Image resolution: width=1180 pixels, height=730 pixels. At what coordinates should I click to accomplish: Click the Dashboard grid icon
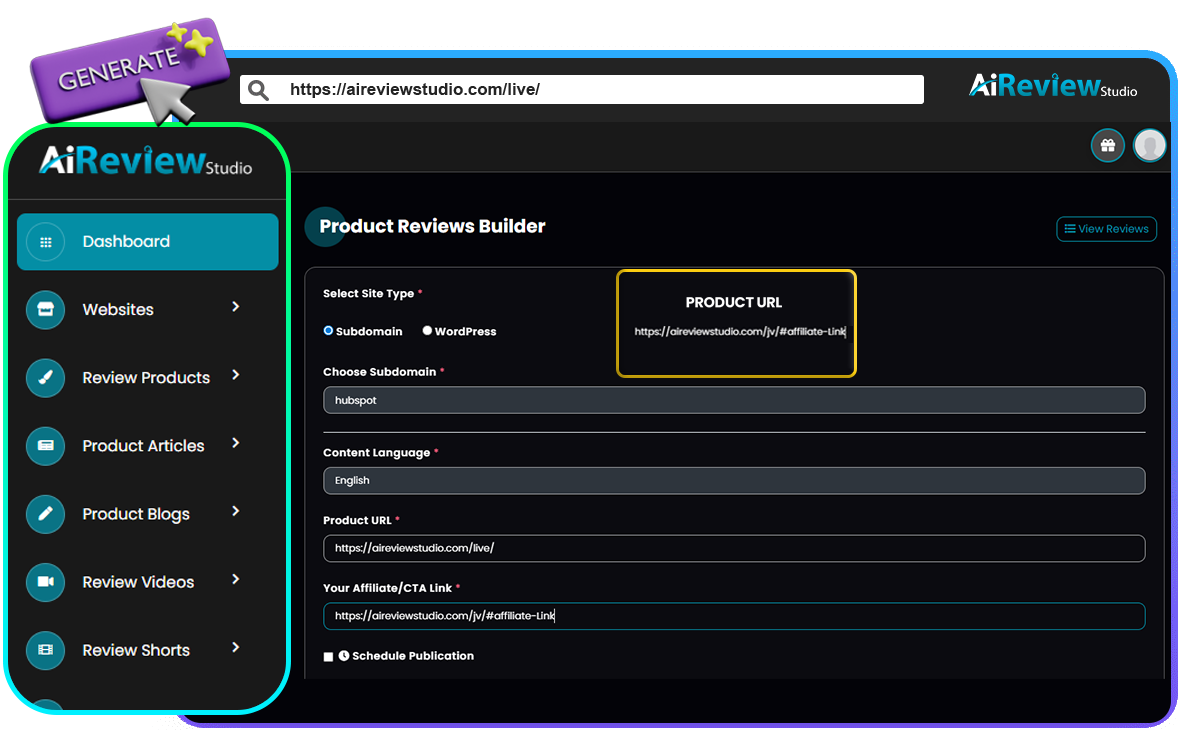[x=45, y=241]
